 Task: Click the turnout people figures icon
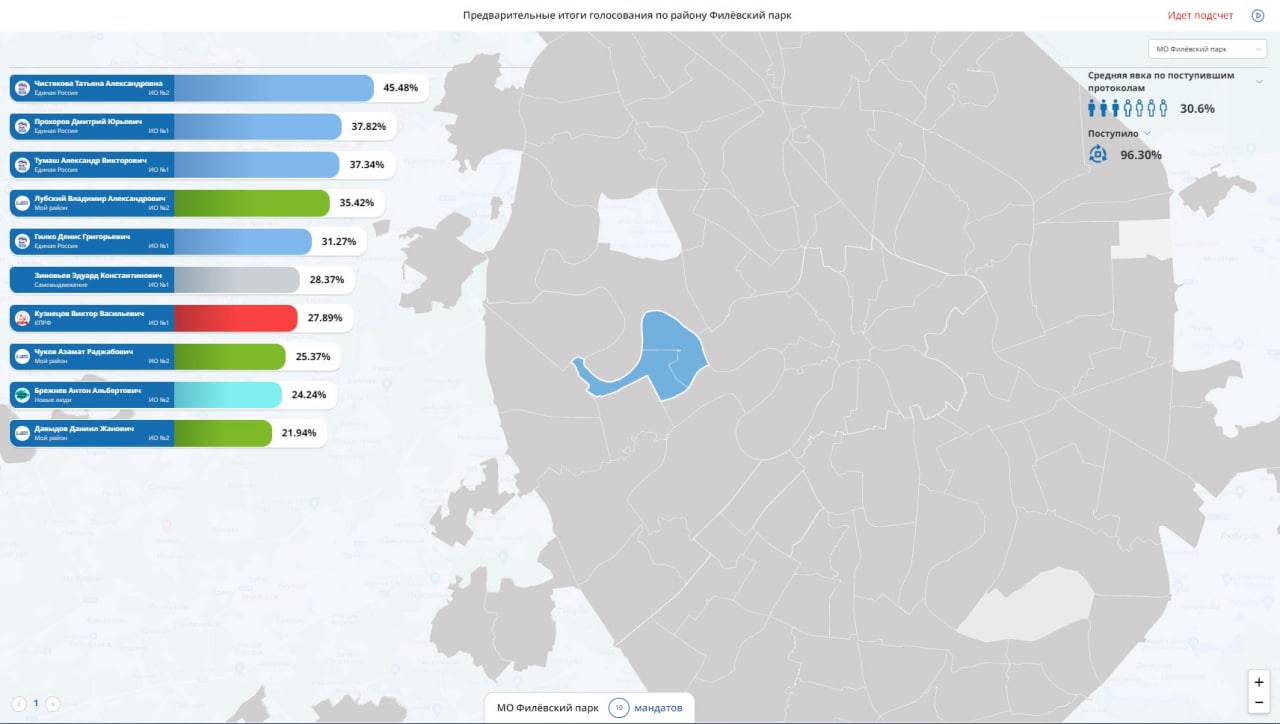(1128, 108)
